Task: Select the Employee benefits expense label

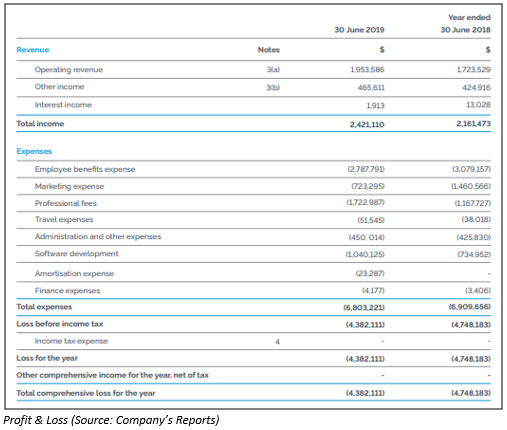Action: pos(85,169)
